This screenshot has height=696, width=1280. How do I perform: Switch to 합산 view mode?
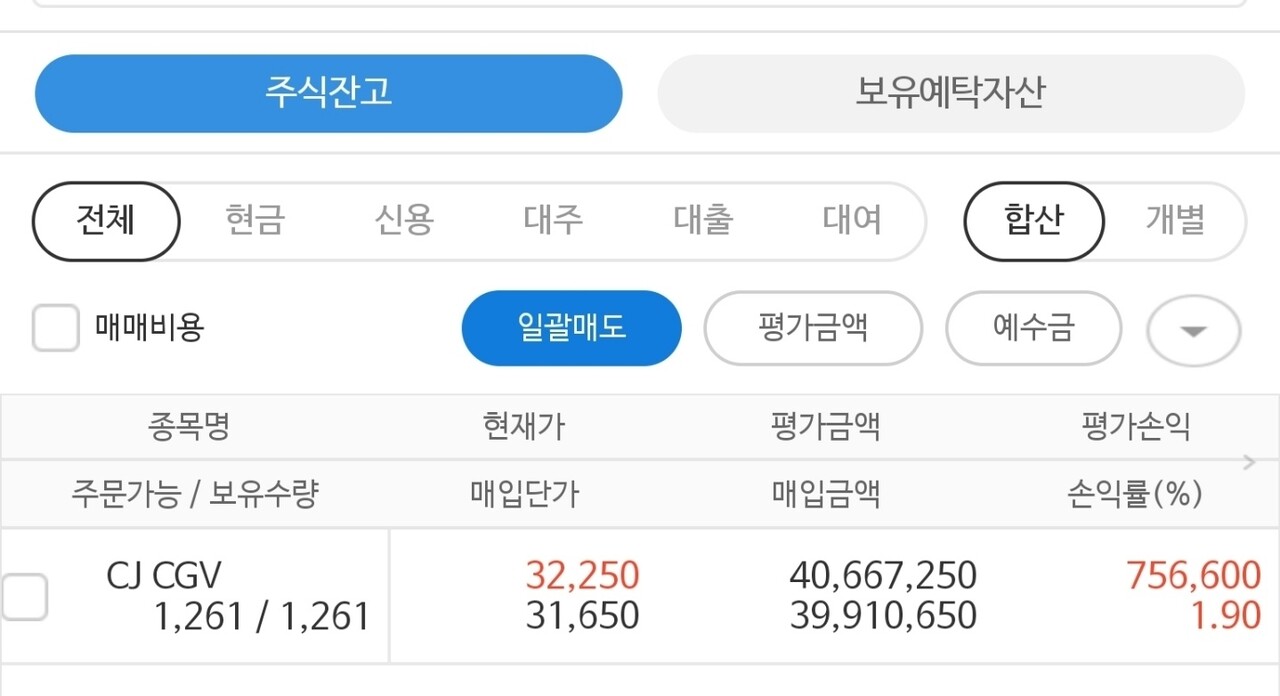[1033, 222]
